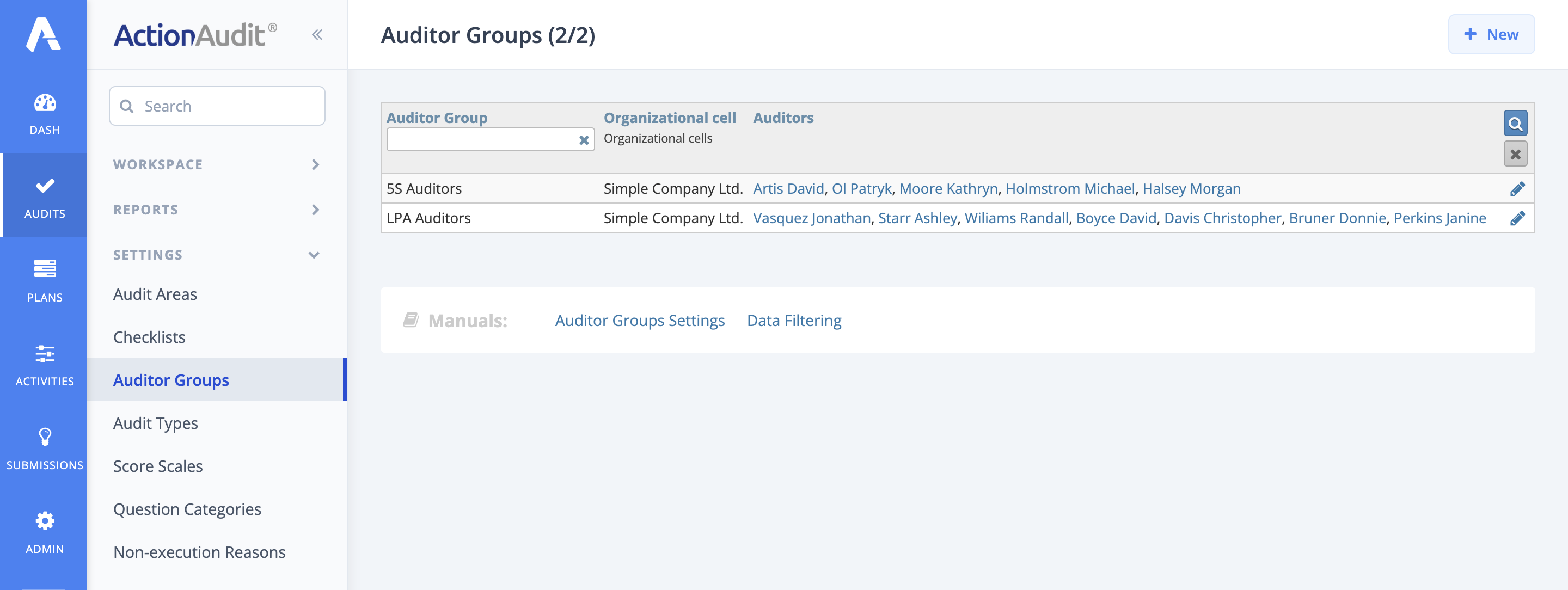This screenshot has height=590, width=1568.
Task: Create a group via the New button
Action: (1491, 34)
